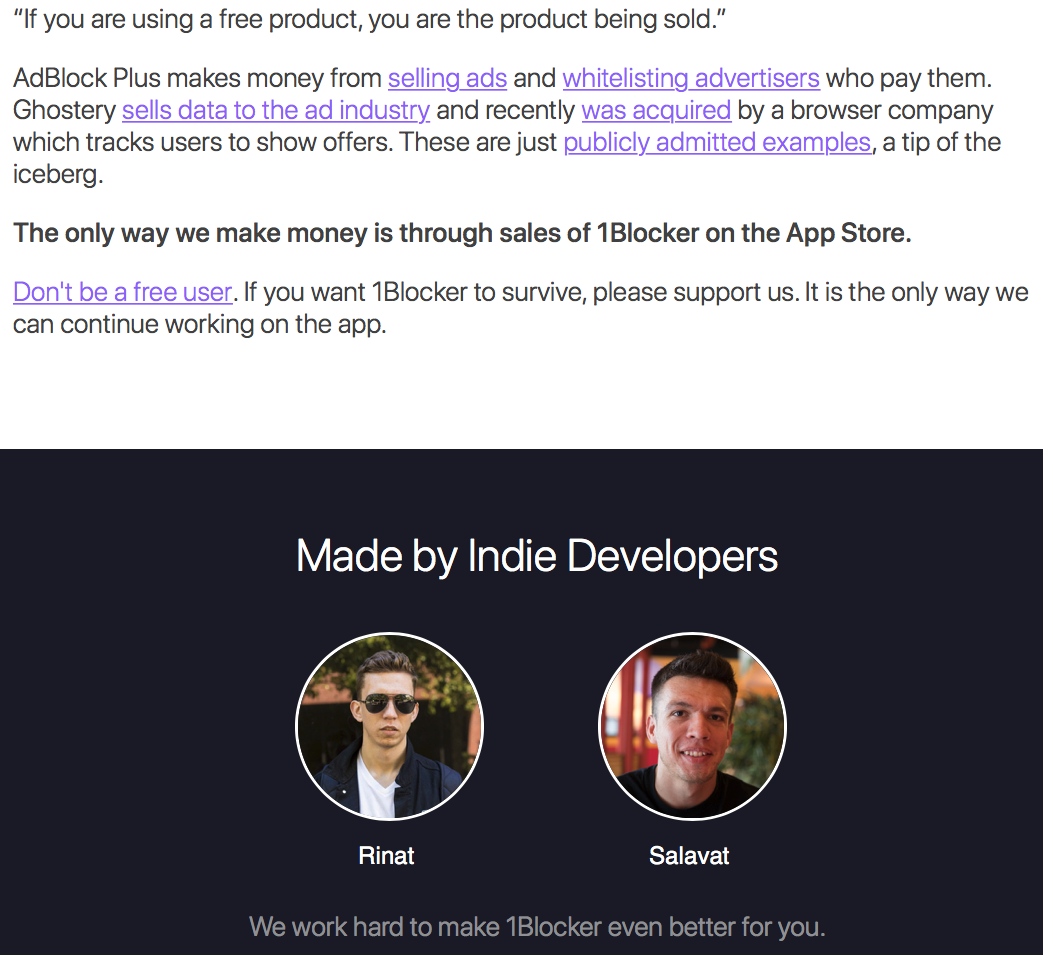Click "which tracks users to show offers" text
The image size is (1043, 955).
pyautogui.click(x=202, y=142)
